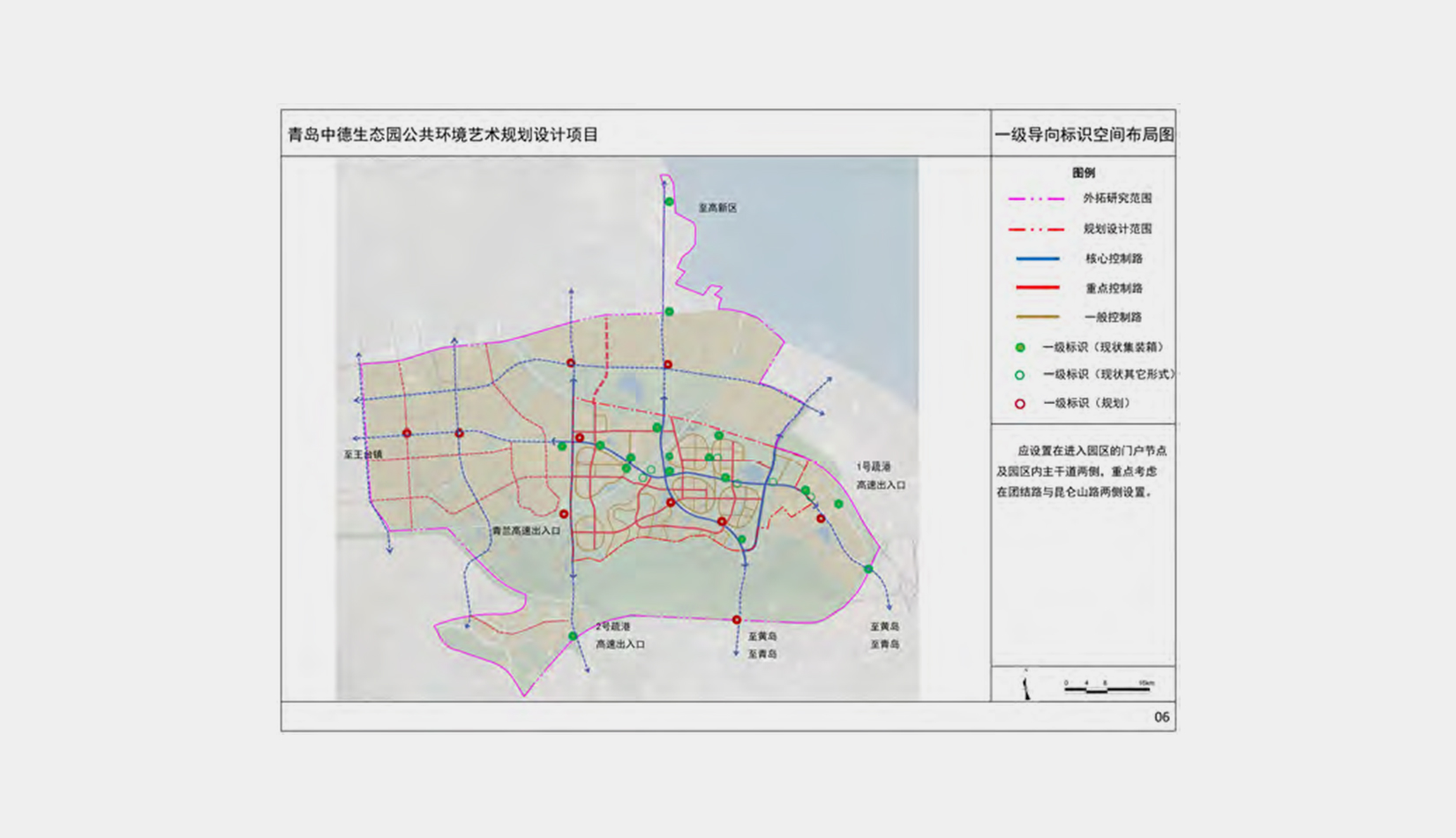Click the north arrow compass icon
1456x838 pixels.
(x=1026, y=686)
